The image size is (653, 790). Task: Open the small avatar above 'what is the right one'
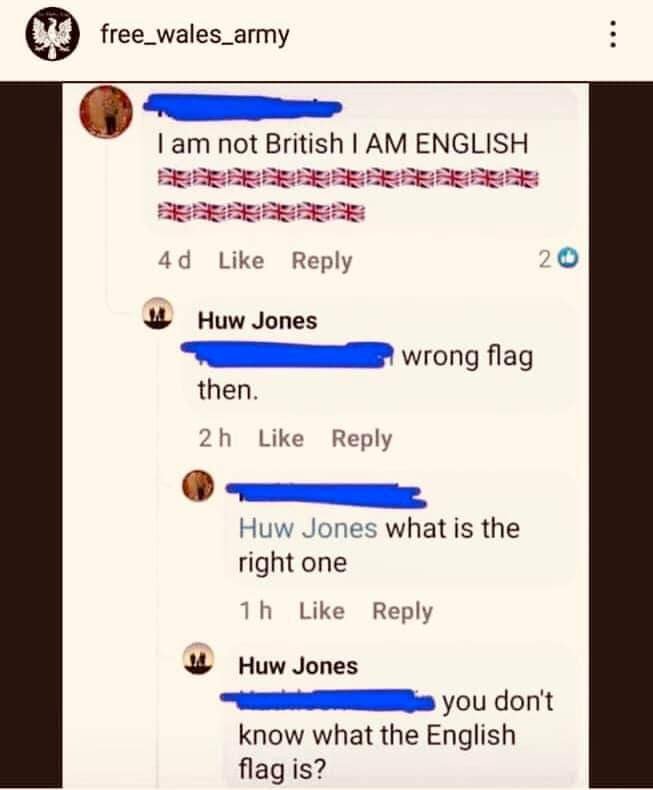click(x=198, y=486)
